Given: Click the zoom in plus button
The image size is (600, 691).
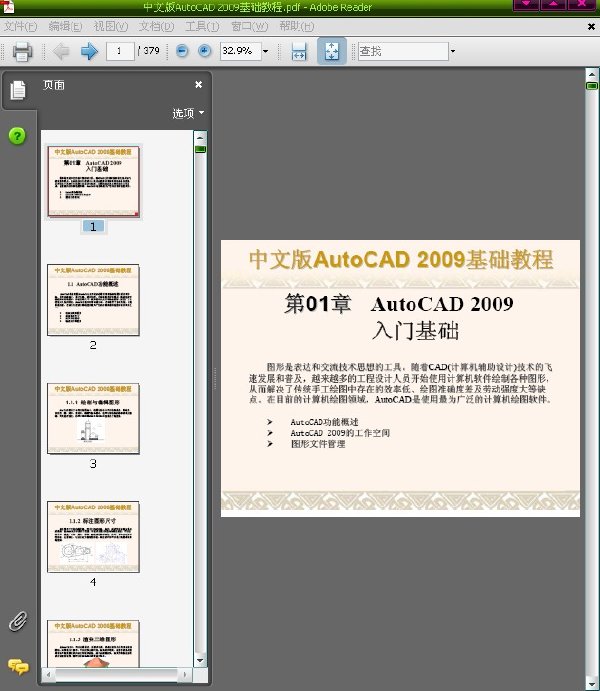Looking at the screenshot, I should coord(204,51).
